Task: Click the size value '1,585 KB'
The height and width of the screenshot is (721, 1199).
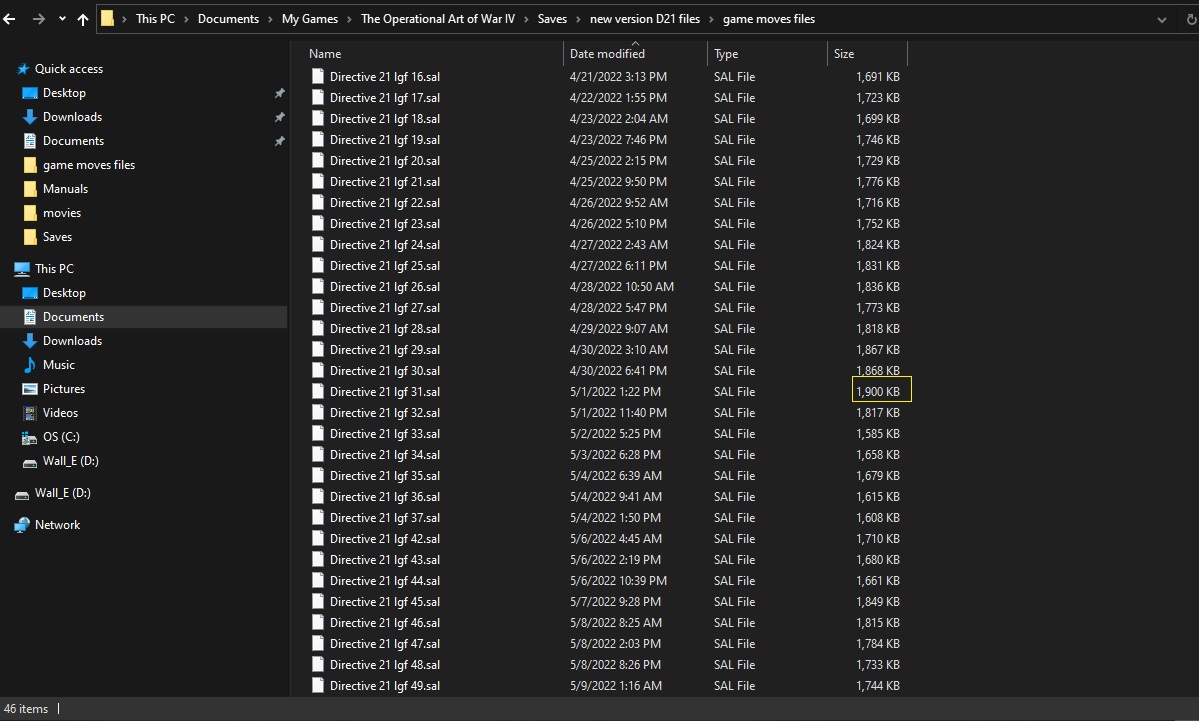Action: click(878, 434)
